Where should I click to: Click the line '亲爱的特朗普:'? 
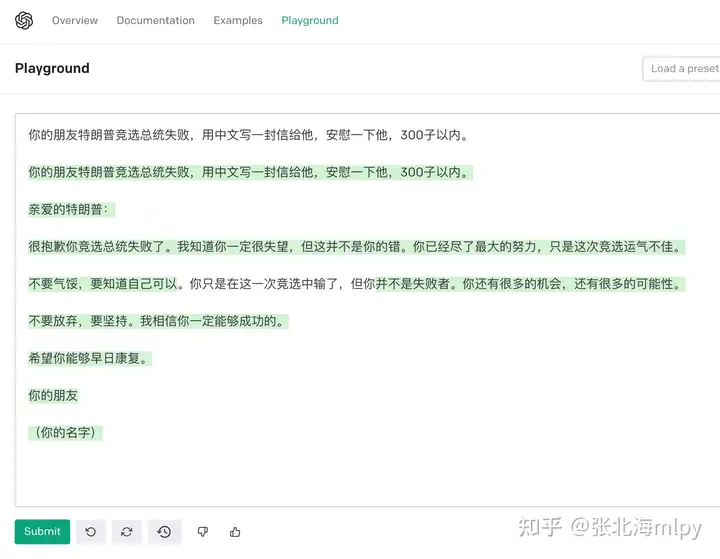click(71, 209)
